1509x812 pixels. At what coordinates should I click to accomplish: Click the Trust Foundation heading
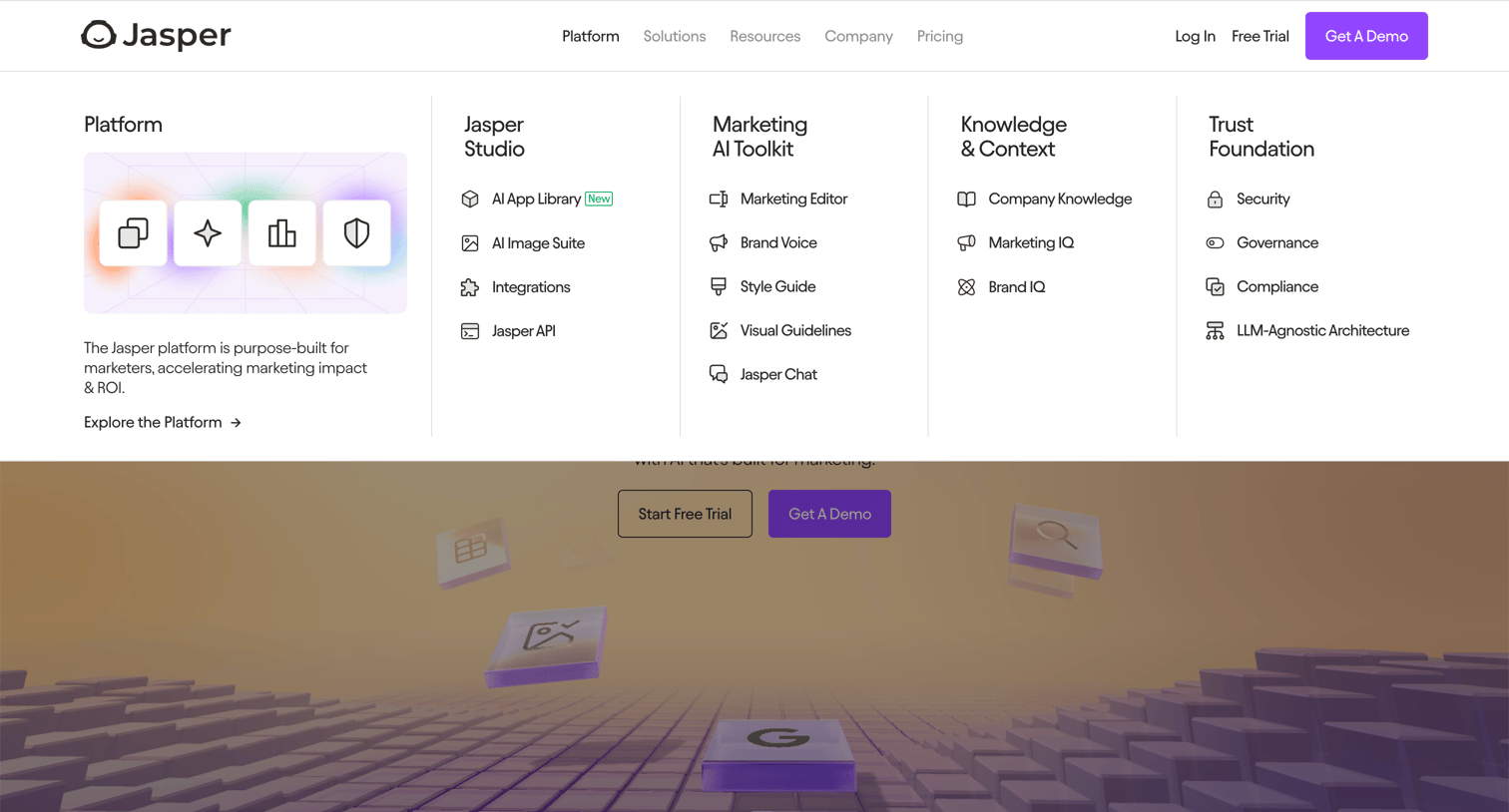tap(1261, 137)
